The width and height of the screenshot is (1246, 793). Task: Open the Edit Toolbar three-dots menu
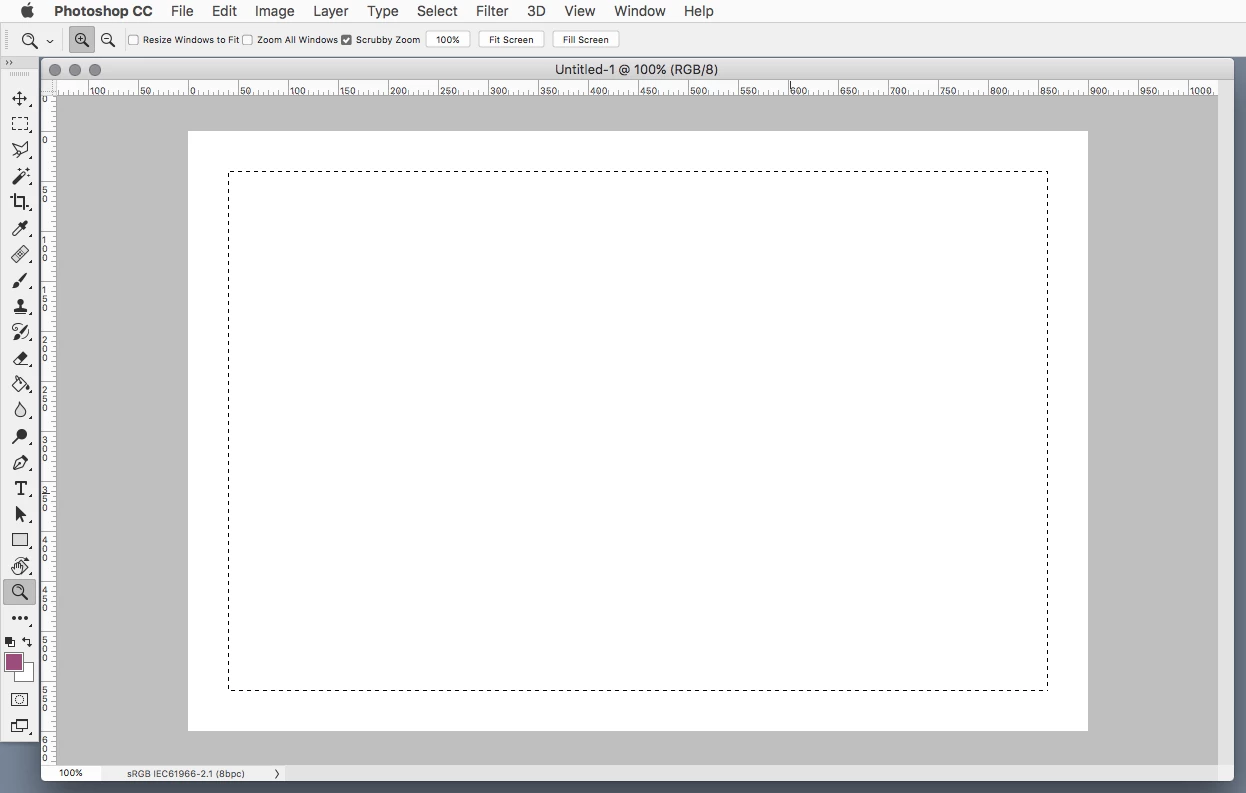point(19,618)
